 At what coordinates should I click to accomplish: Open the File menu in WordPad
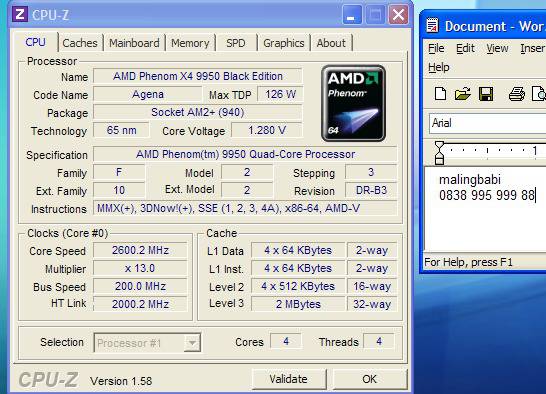pos(436,48)
